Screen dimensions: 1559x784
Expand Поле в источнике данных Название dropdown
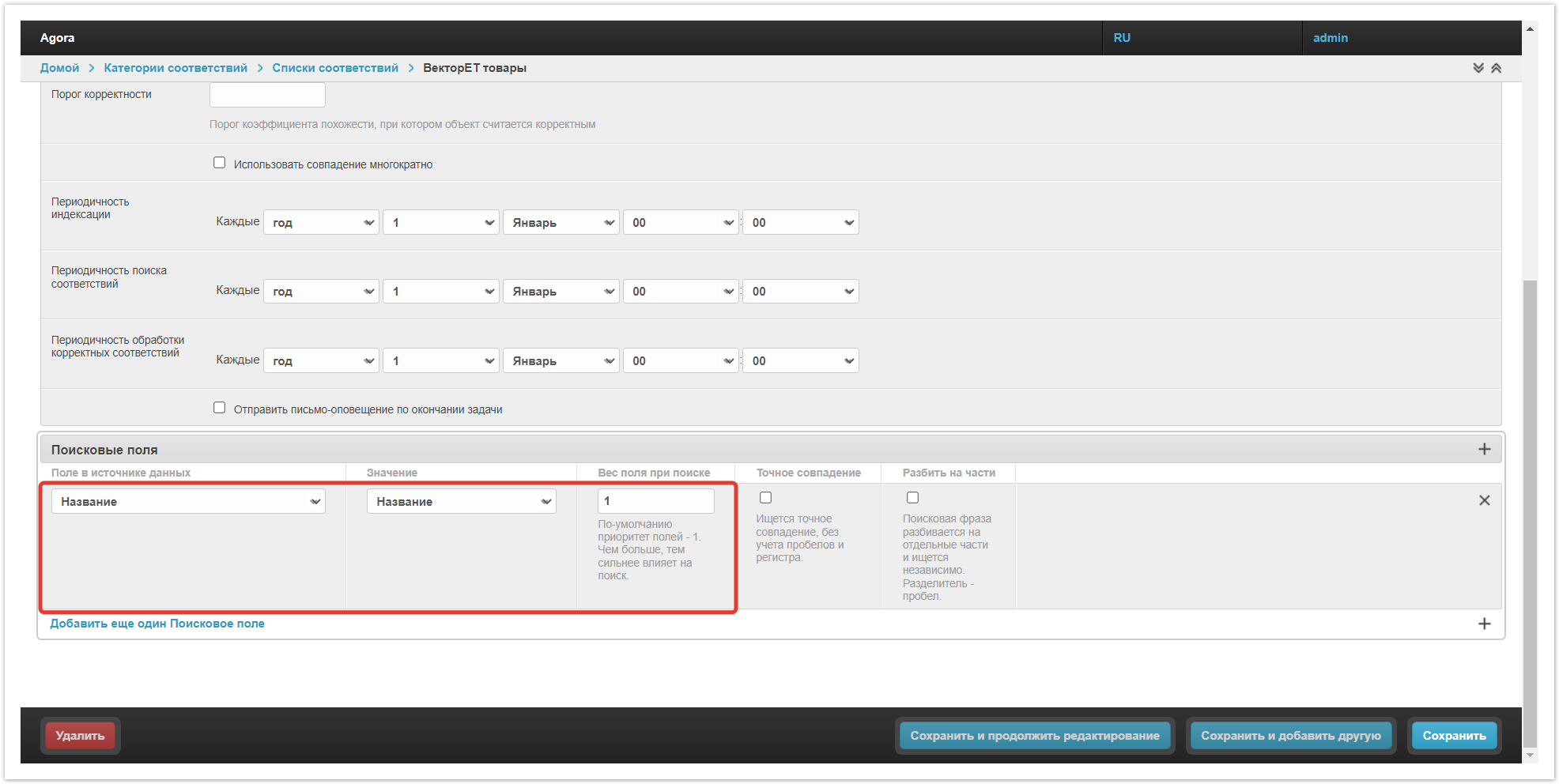pyautogui.click(x=188, y=502)
